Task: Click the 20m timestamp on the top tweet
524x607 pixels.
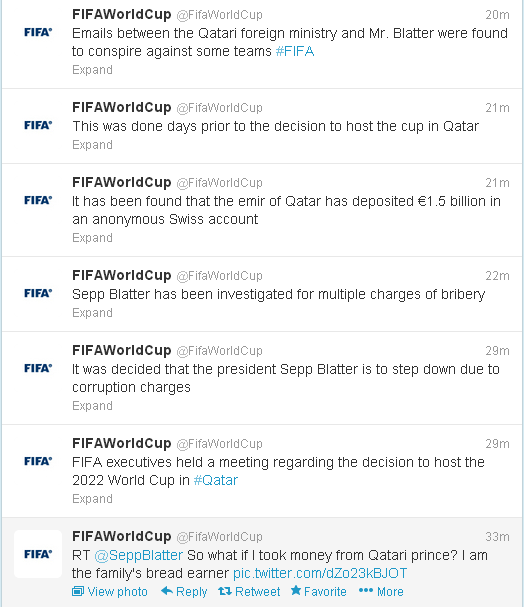Action: click(x=497, y=15)
